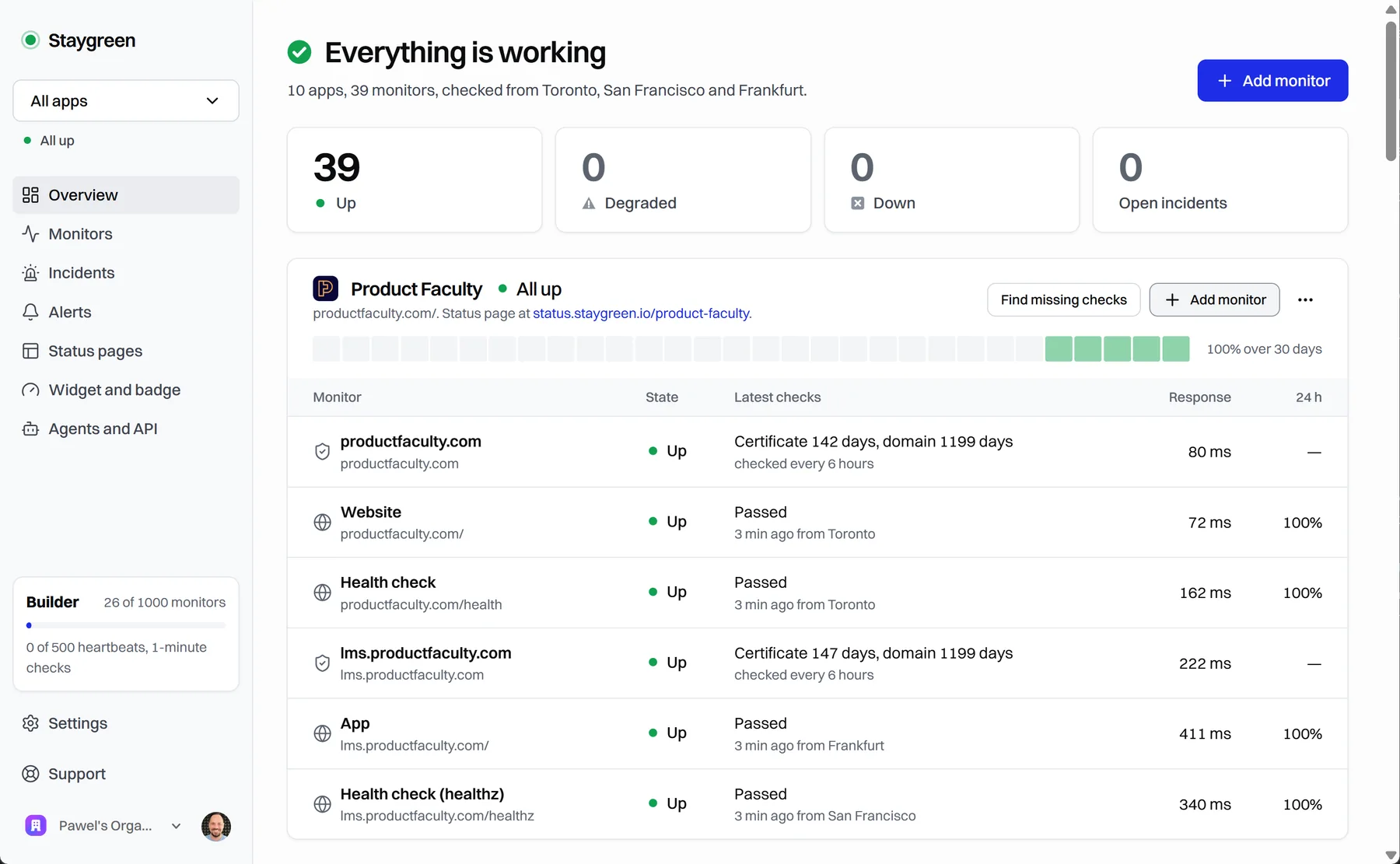The height and width of the screenshot is (864, 1400).
Task: Click shield icon of lms.productfaculty.com monitor
Action: coord(322,663)
